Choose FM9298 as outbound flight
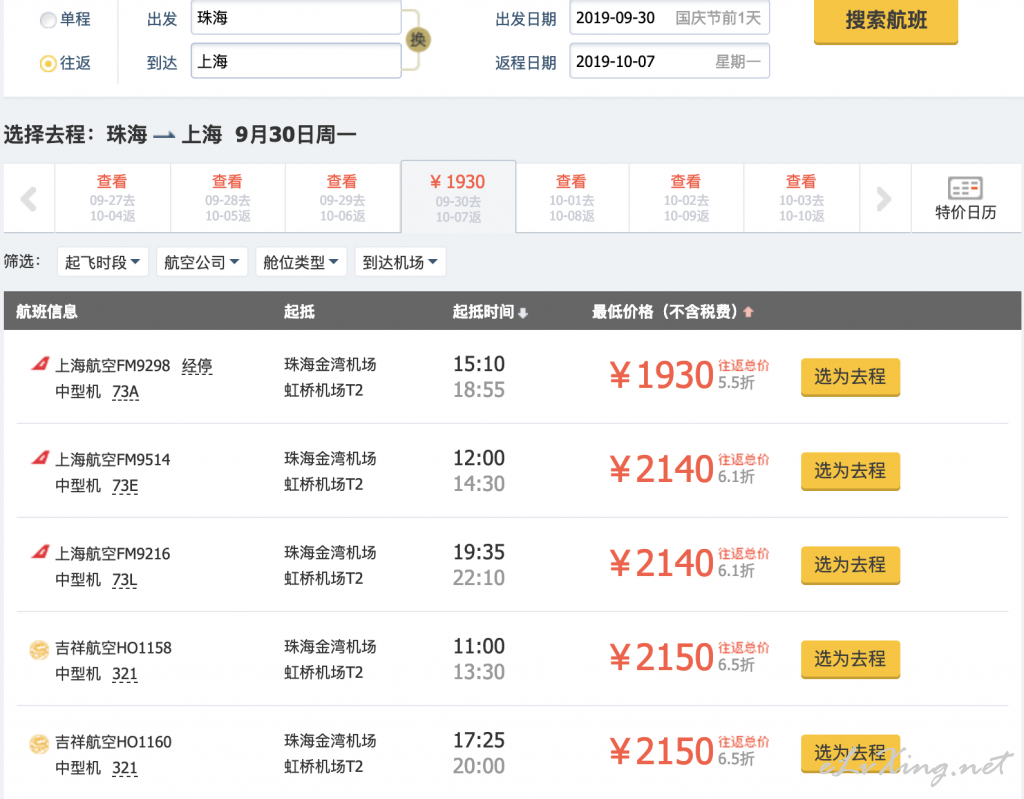The height and width of the screenshot is (799, 1024). (850, 377)
